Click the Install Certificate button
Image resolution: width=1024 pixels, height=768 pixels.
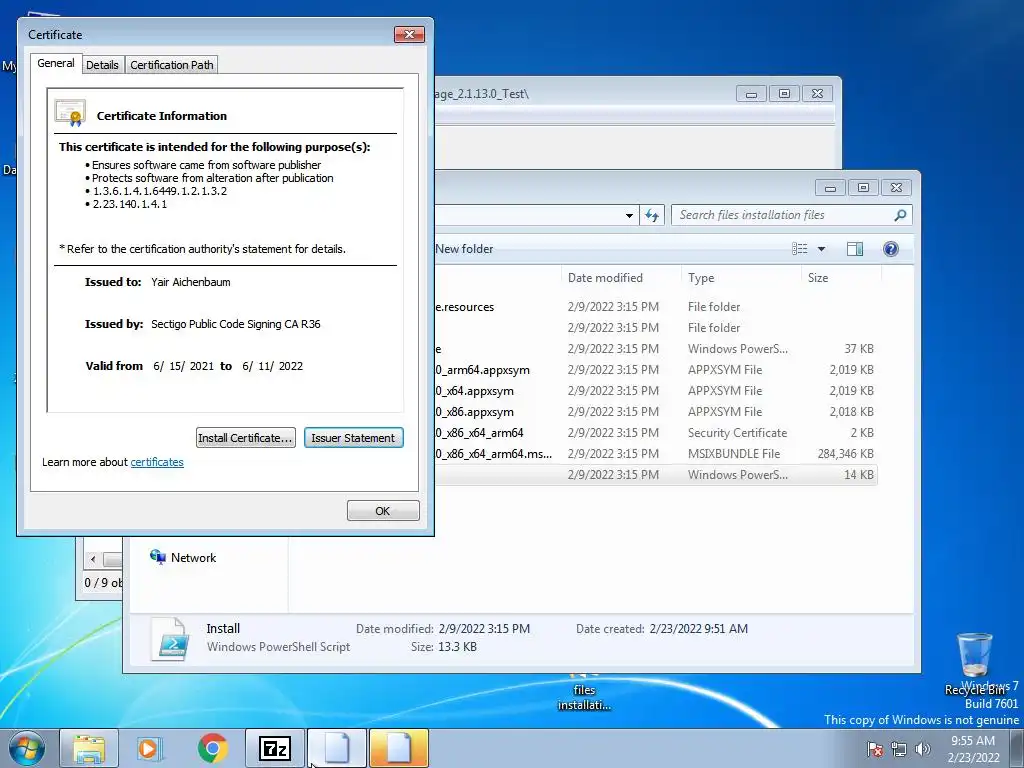coord(246,438)
